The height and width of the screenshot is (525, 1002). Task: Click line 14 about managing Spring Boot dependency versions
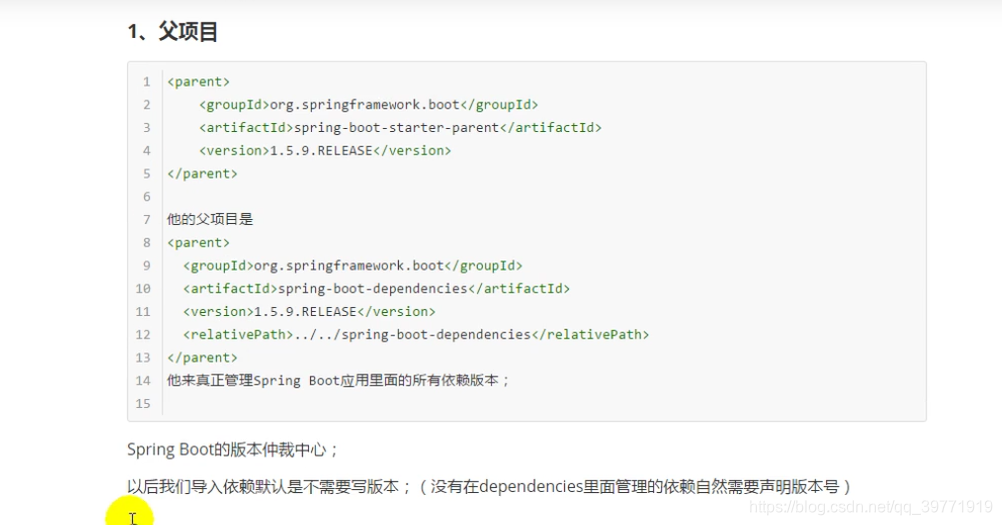point(338,381)
